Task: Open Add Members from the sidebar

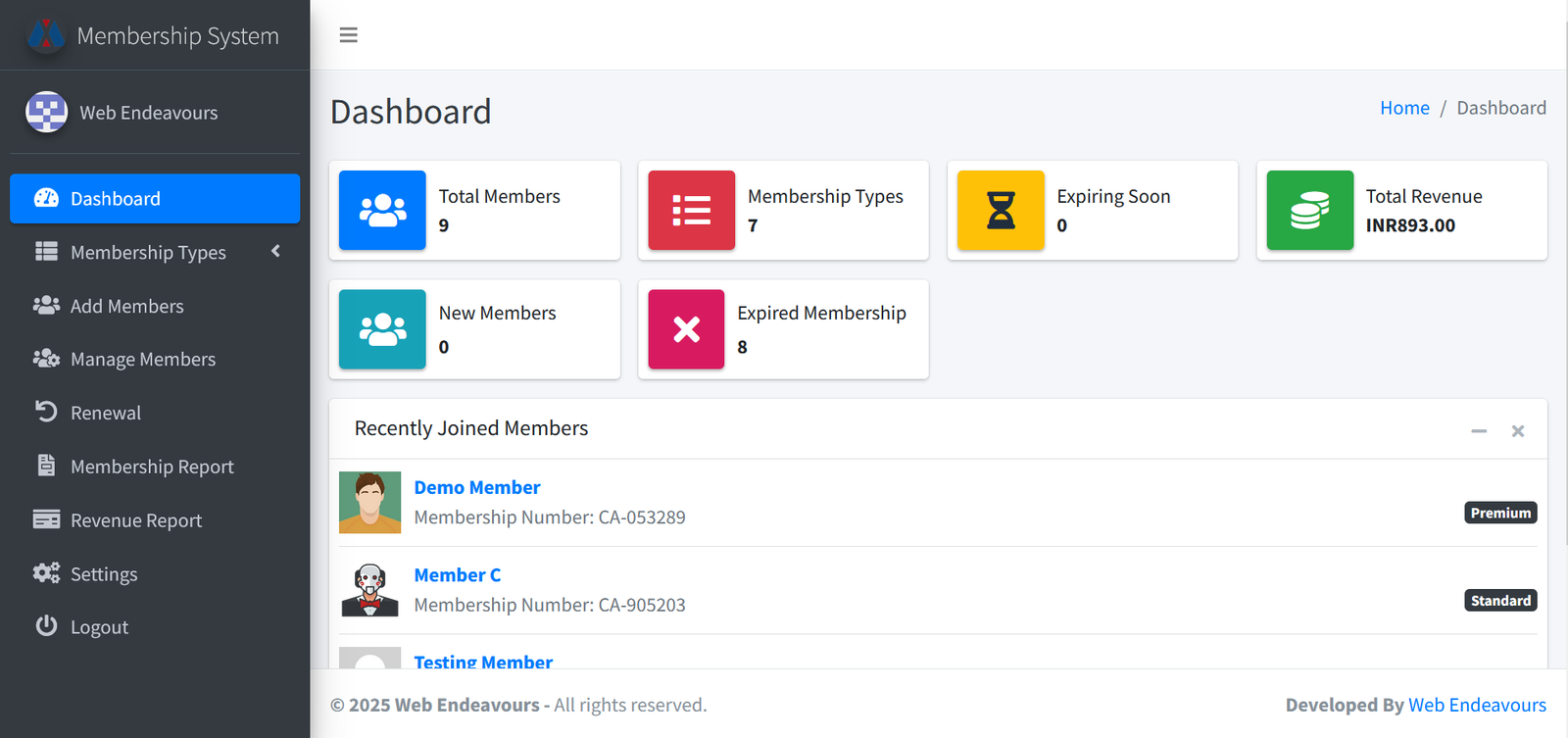Action: (x=126, y=306)
